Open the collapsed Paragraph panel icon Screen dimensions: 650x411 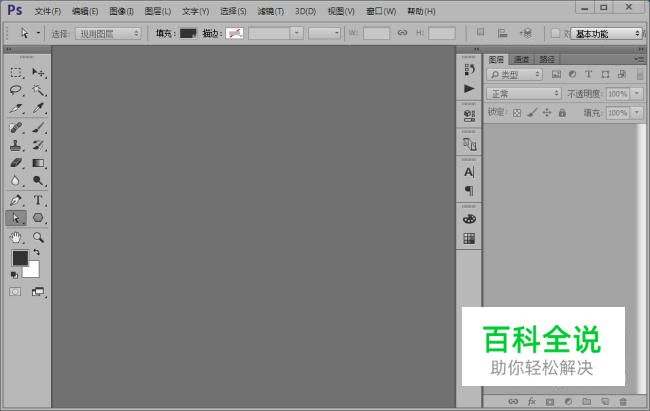(469, 190)
